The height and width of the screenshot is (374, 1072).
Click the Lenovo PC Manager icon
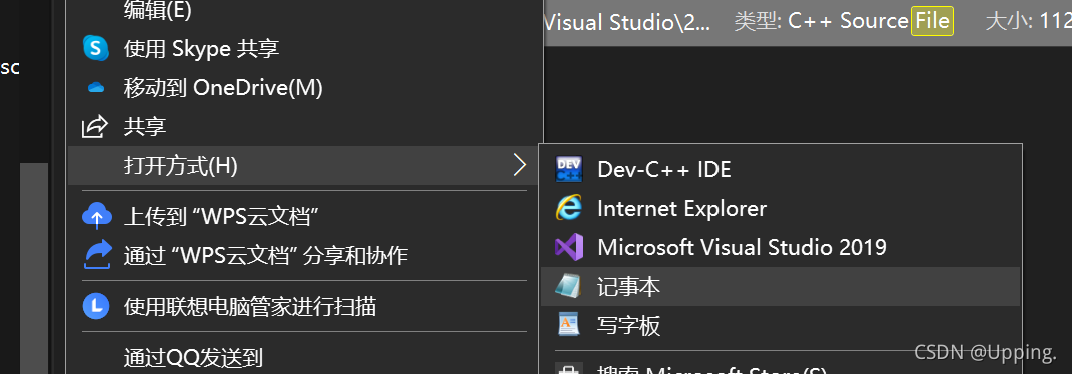point(96,306)
